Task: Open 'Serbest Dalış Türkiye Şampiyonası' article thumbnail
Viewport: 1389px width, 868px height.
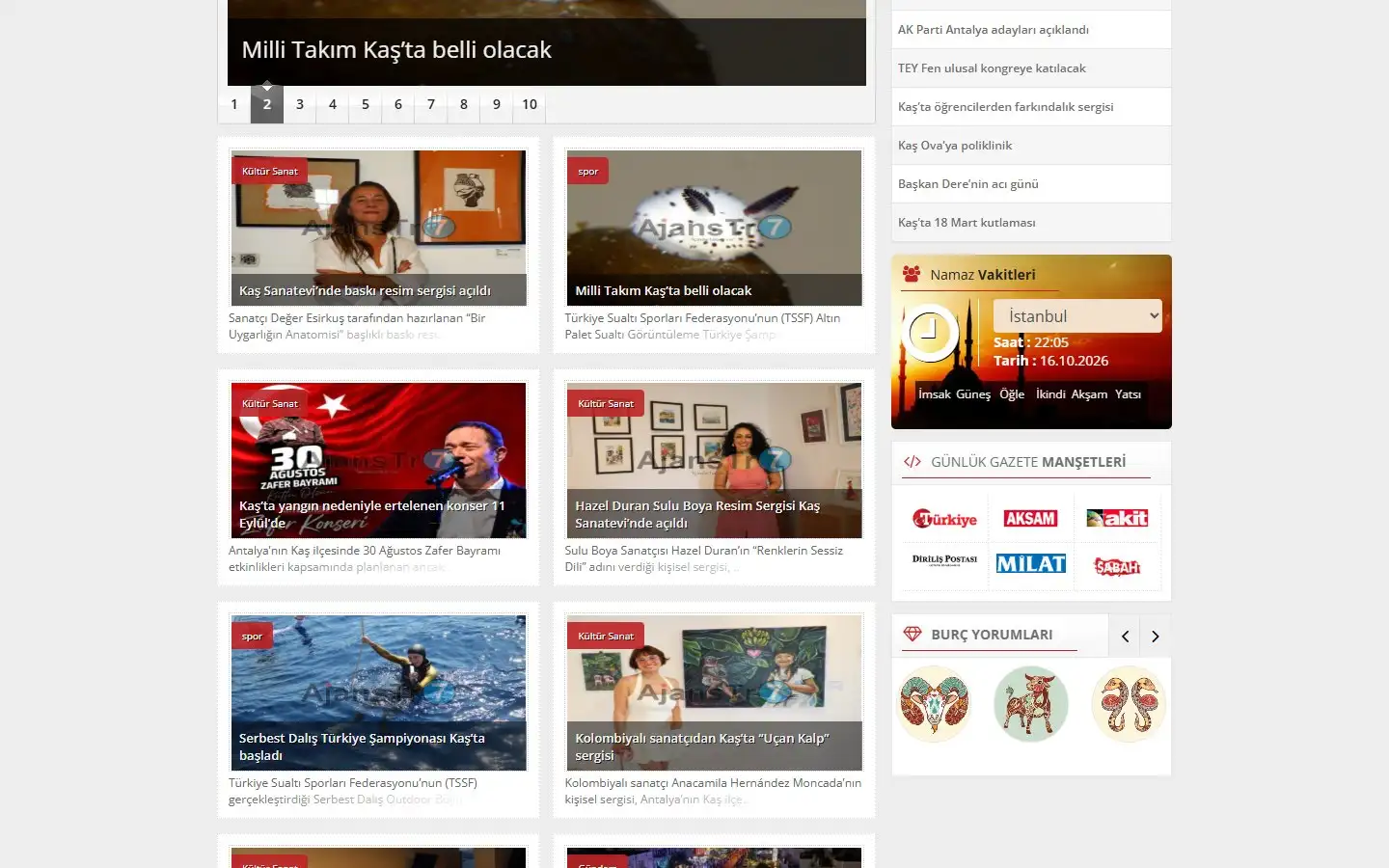Action: click(x=378, y=692)
